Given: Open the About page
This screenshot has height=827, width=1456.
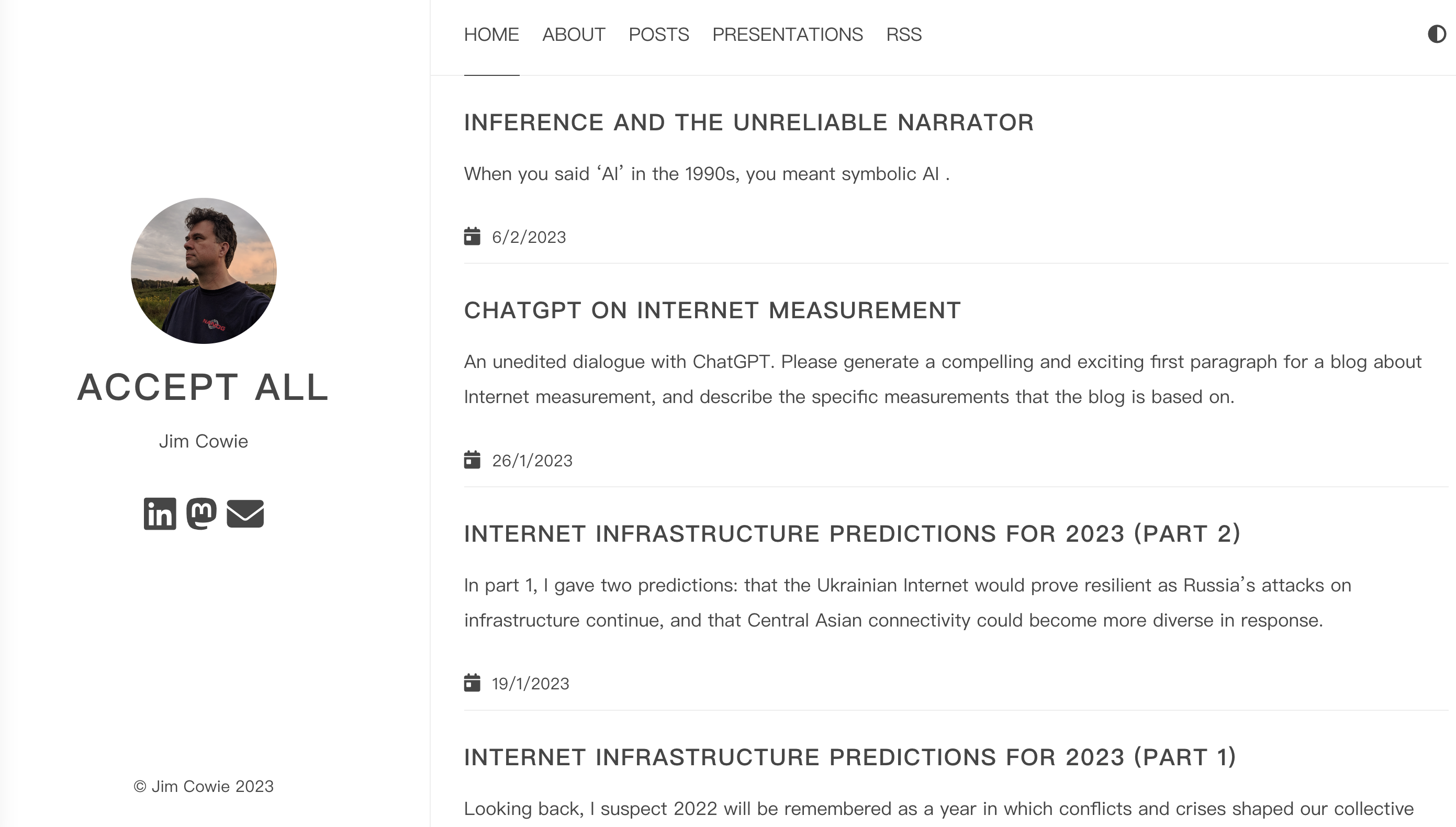Looking at the screenshot, I should click(x=574, y=35).
